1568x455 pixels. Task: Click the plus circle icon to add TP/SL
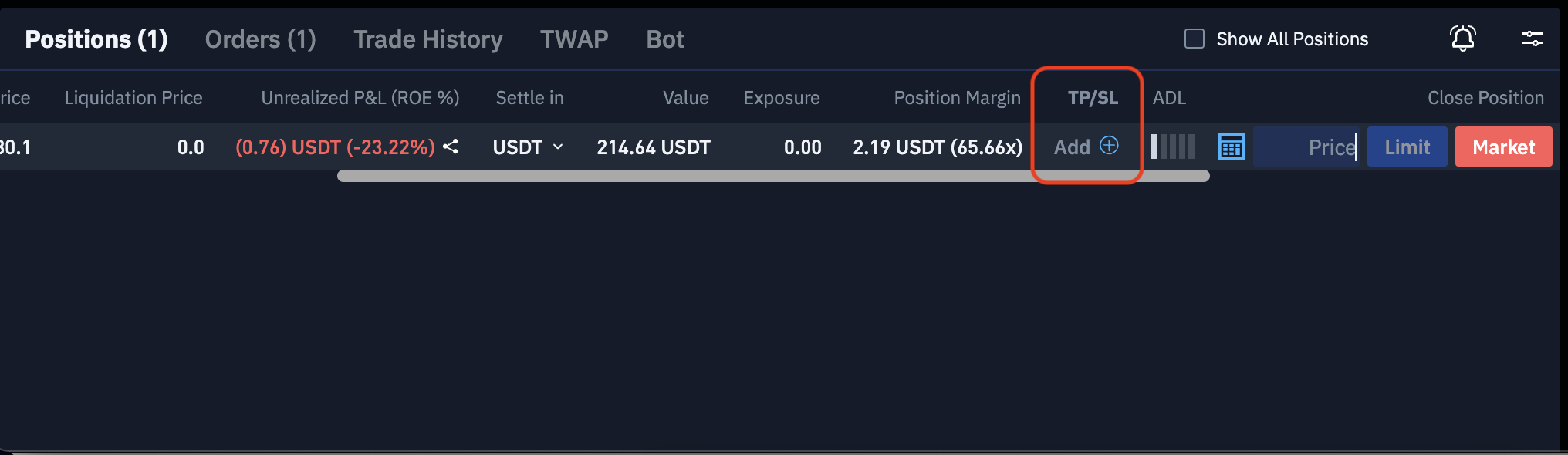click(x=1109, y=146)
